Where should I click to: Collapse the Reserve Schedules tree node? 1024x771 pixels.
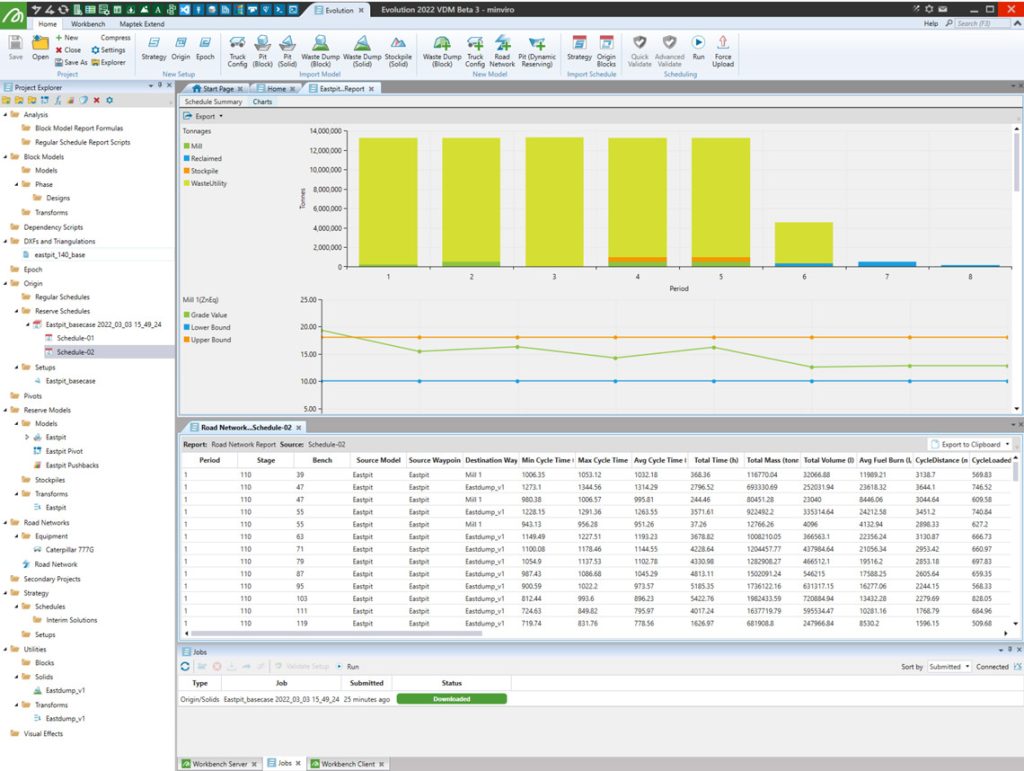point(17,311)
